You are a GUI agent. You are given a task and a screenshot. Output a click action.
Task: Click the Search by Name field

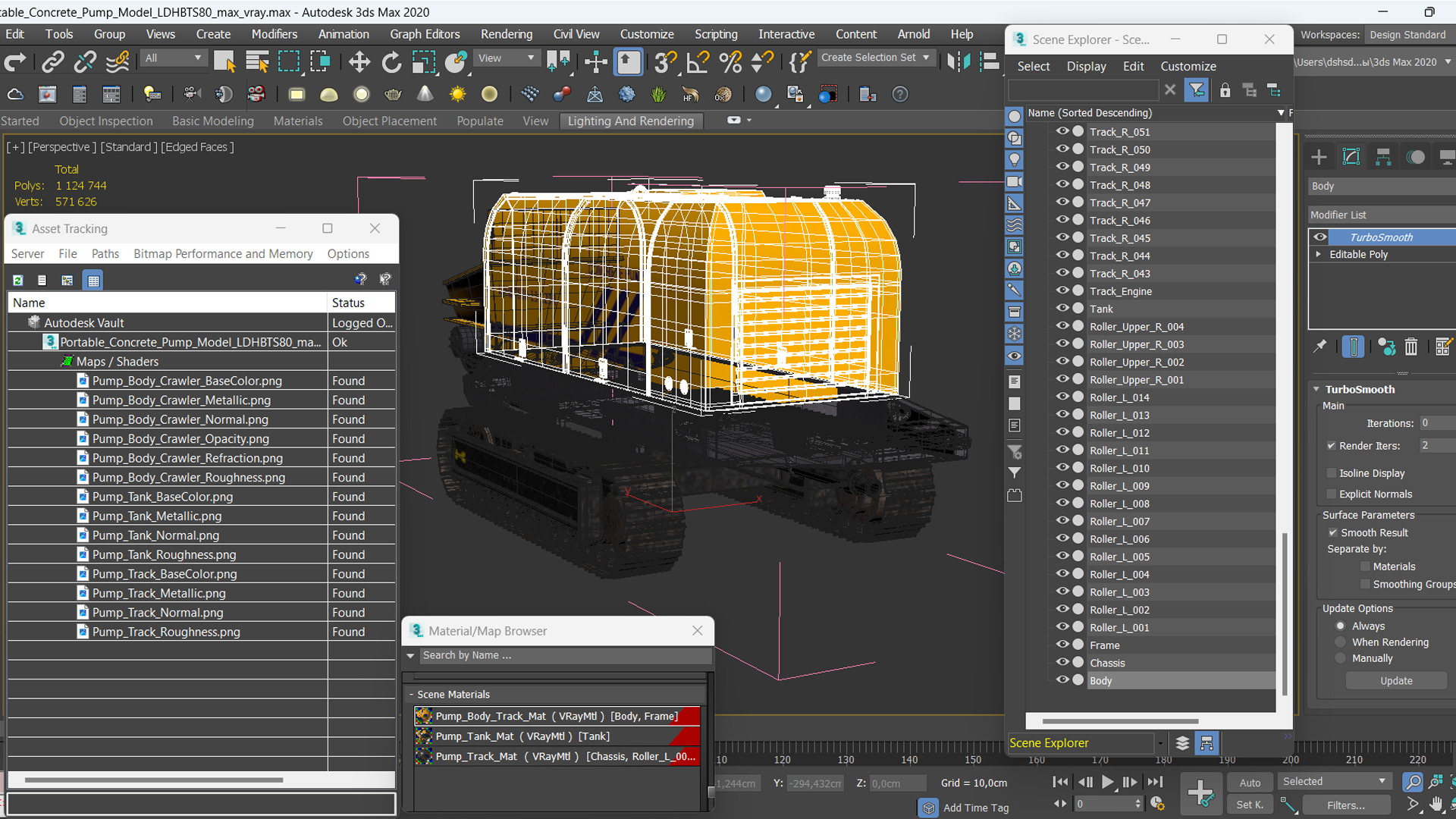click(565, 655)
